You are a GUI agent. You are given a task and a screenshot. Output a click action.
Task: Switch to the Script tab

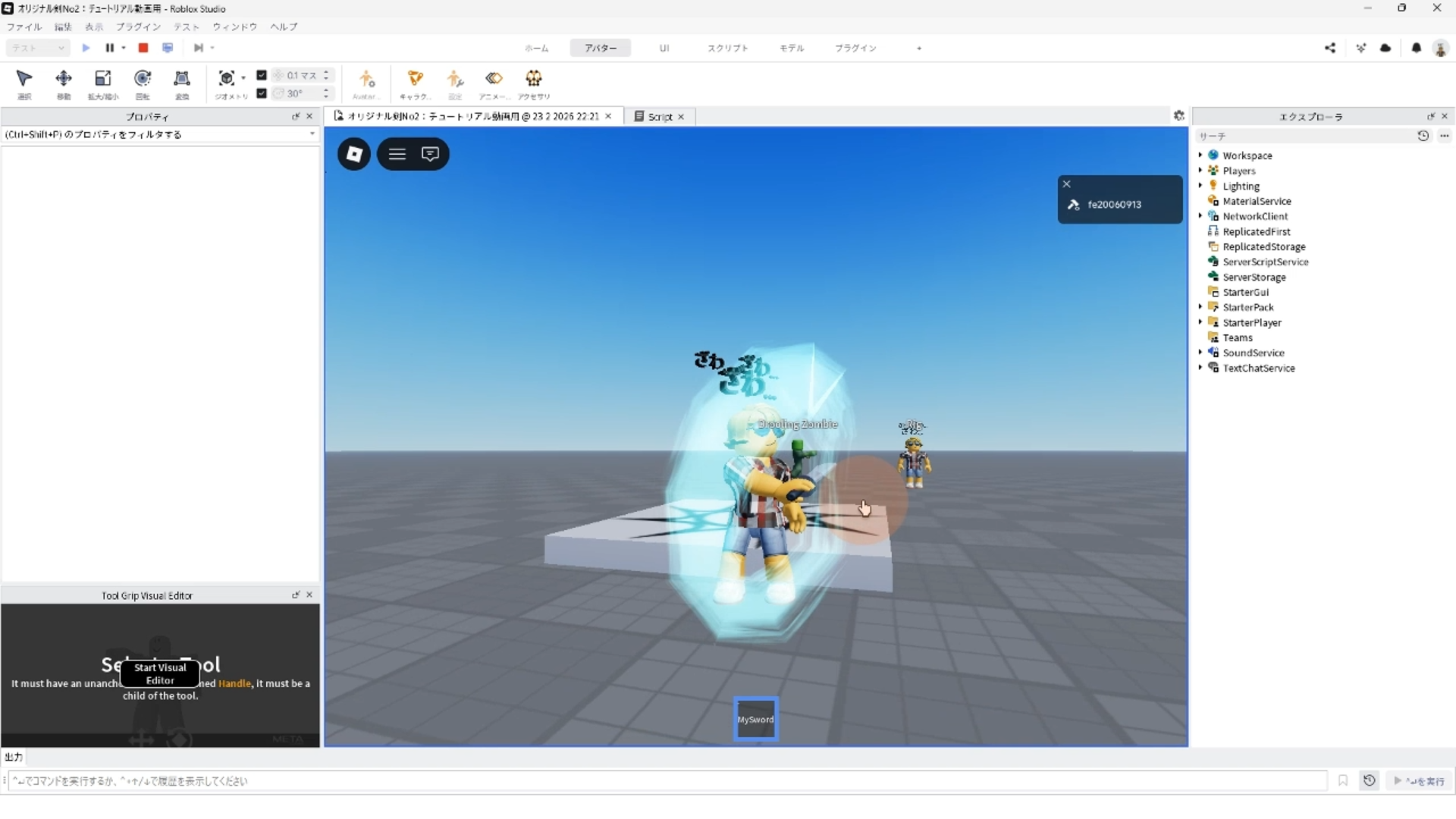tap(659, 117)
